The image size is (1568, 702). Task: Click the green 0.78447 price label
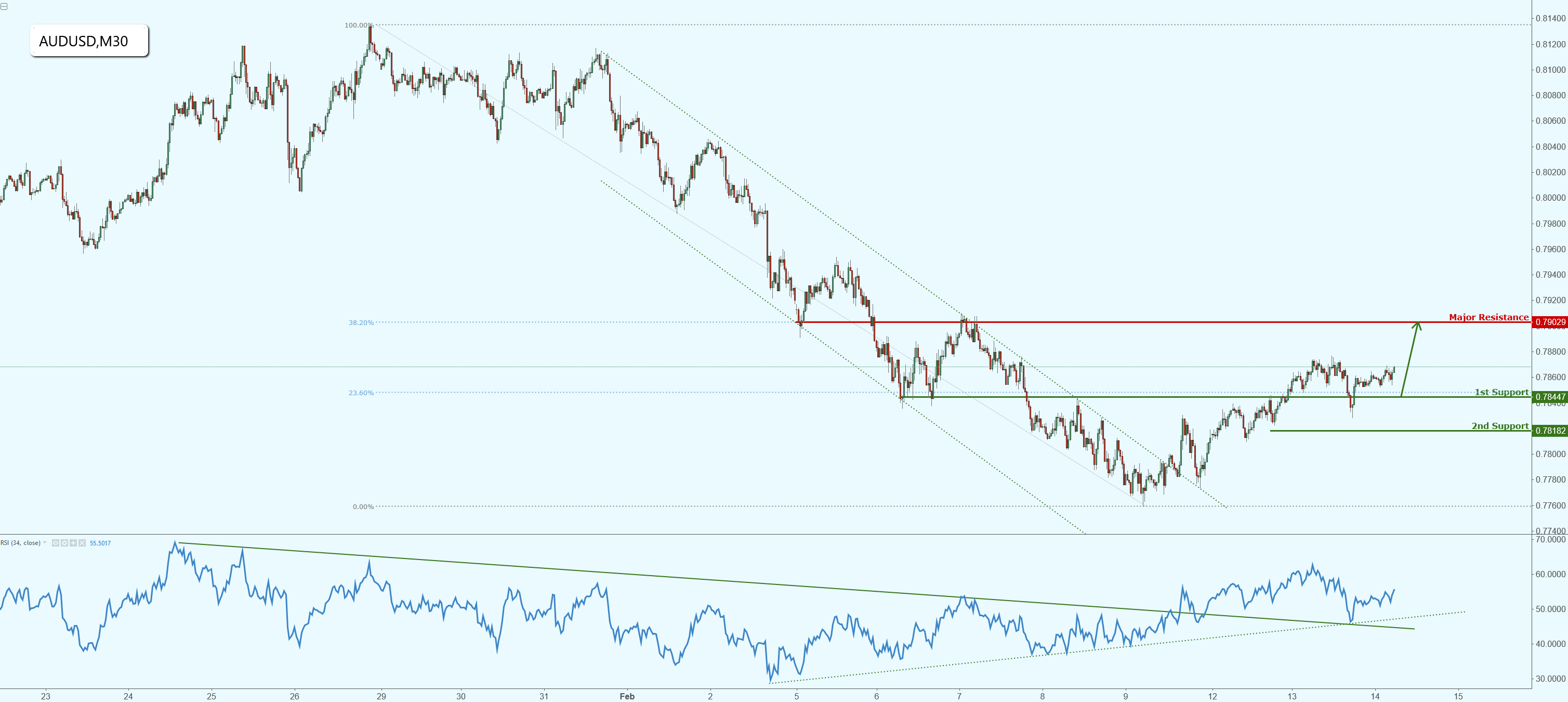[x=1550, y=397]
